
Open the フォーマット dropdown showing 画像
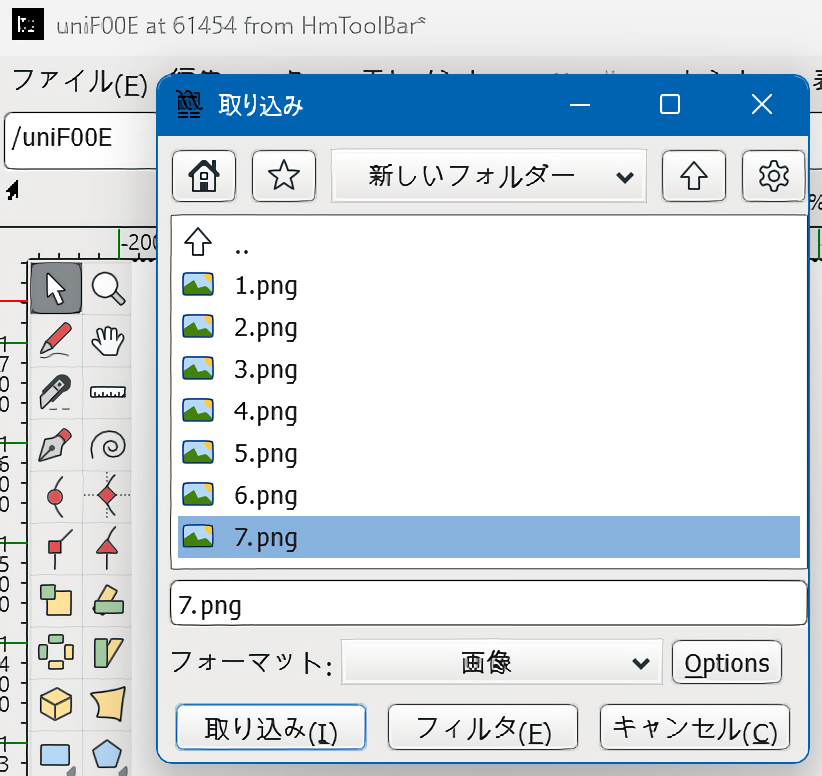point(501,663)
